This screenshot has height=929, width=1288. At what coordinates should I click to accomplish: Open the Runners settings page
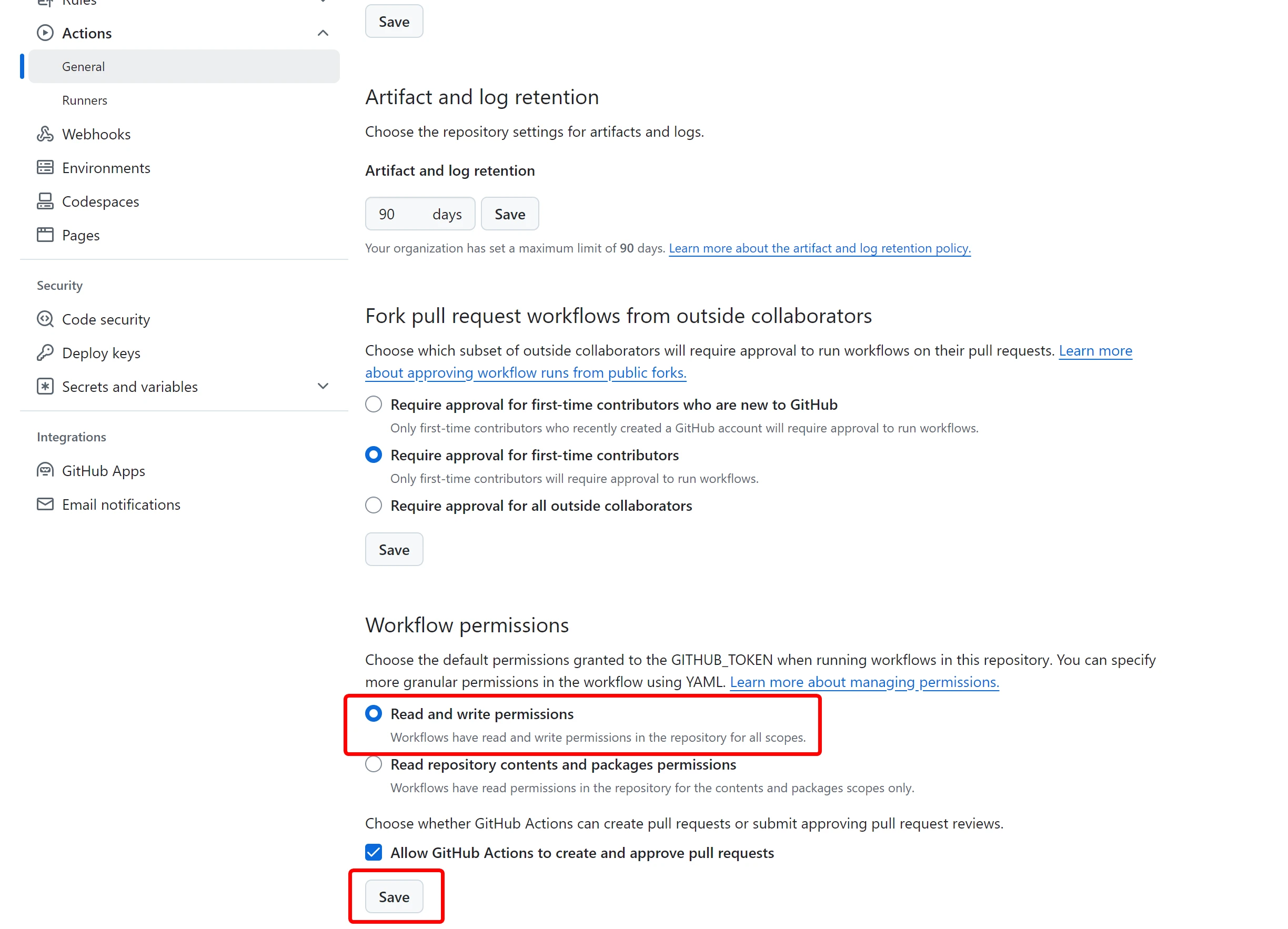pyautogui.click(x=85, y=100)
